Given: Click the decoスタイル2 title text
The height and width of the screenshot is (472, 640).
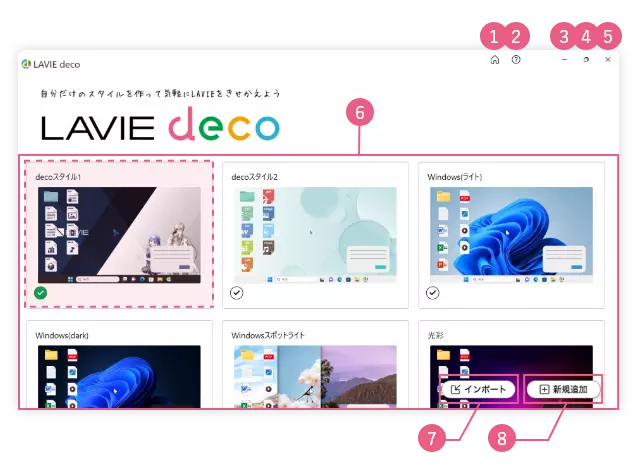Looking at the screenshot, I should (254, 177).
